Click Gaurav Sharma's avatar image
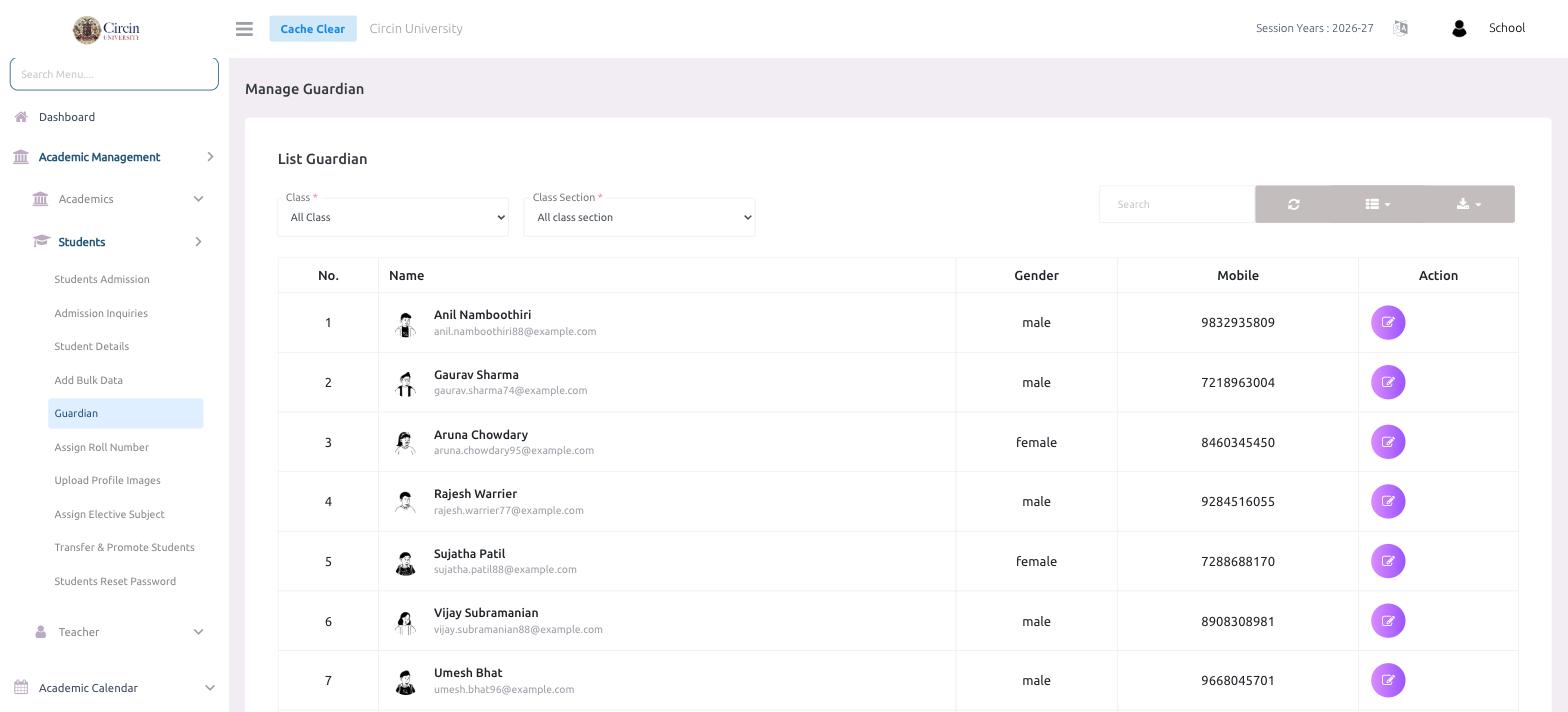The image size is (1568, 712). click(405, 383)
